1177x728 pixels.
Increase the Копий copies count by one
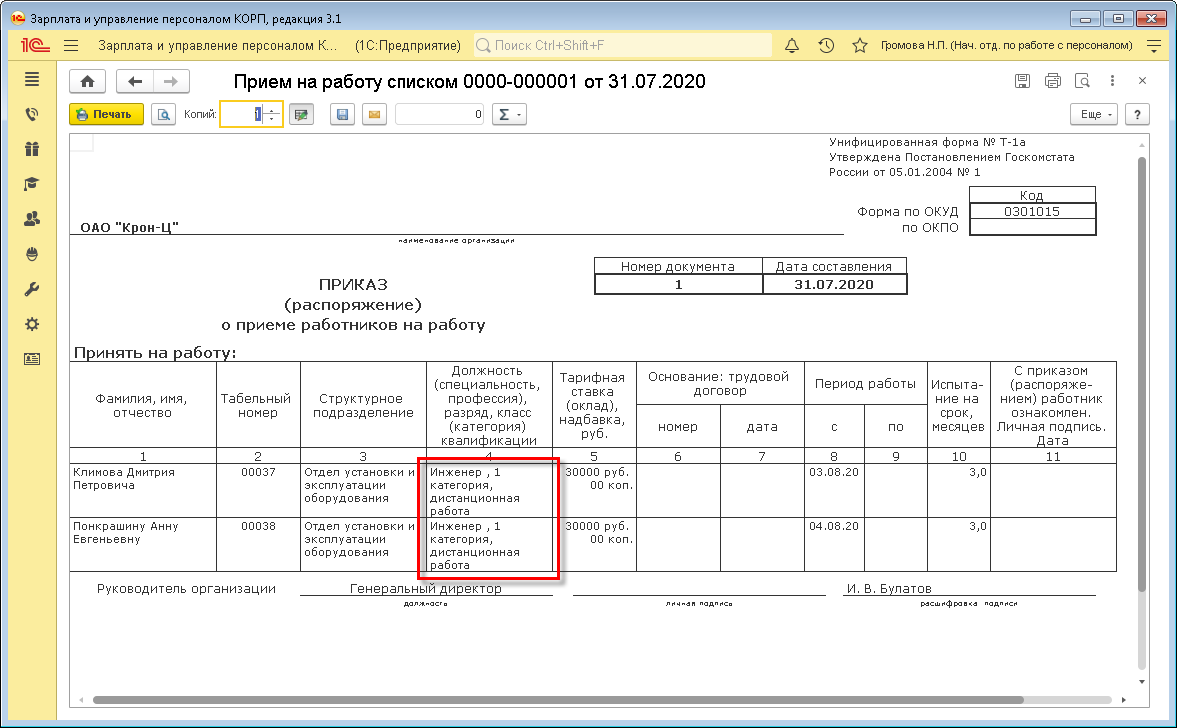(271, 109)
